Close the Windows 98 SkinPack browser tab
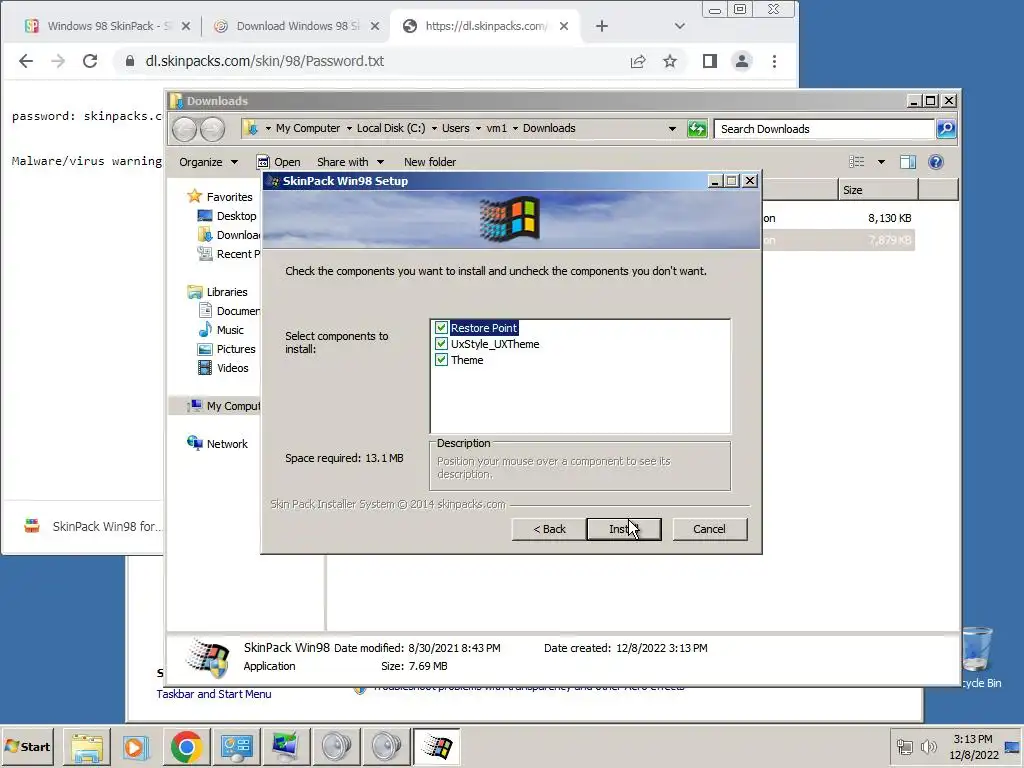The image size is (1024, 768). click(186, 26)
